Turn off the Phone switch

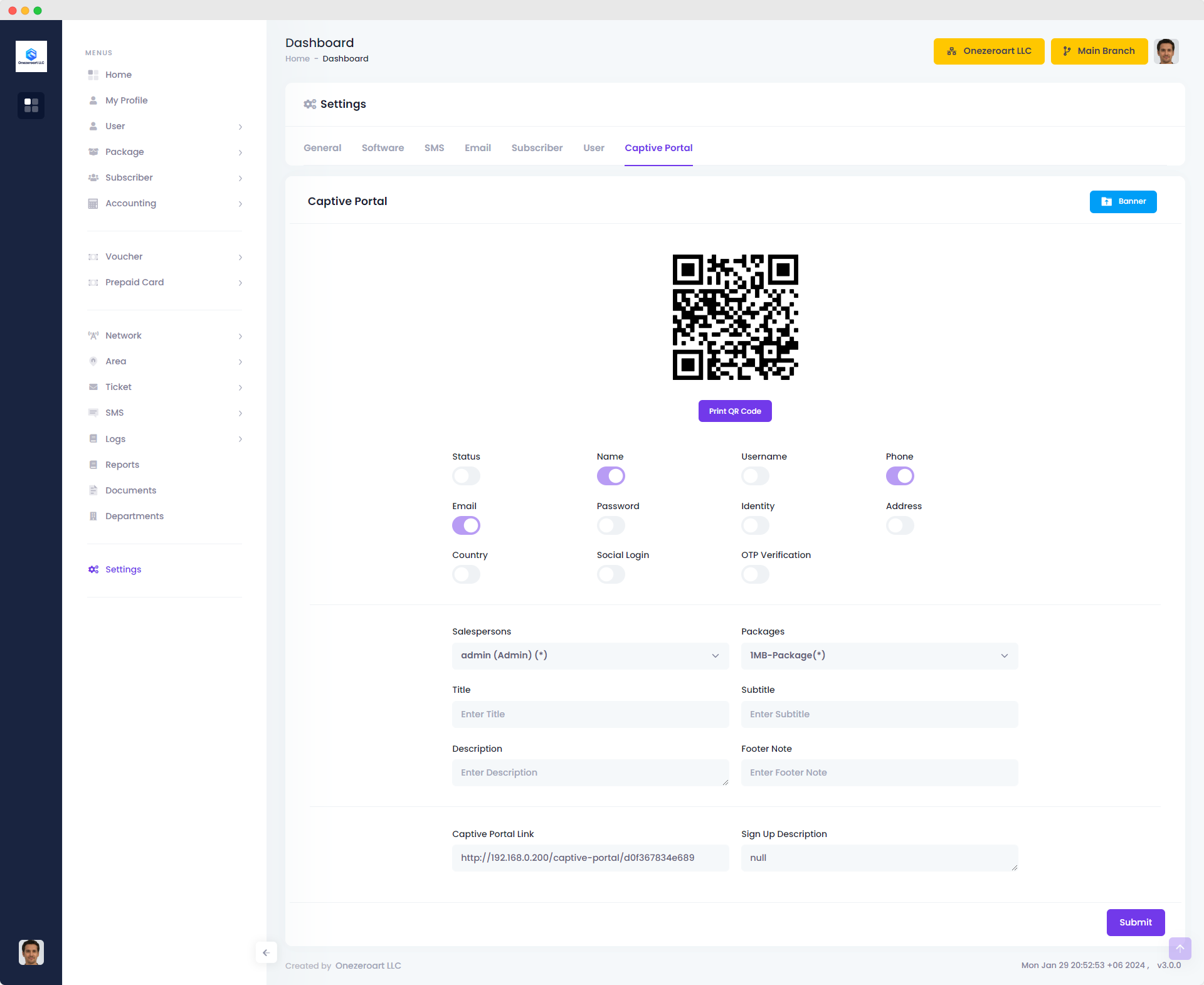[x=900, y=476]
